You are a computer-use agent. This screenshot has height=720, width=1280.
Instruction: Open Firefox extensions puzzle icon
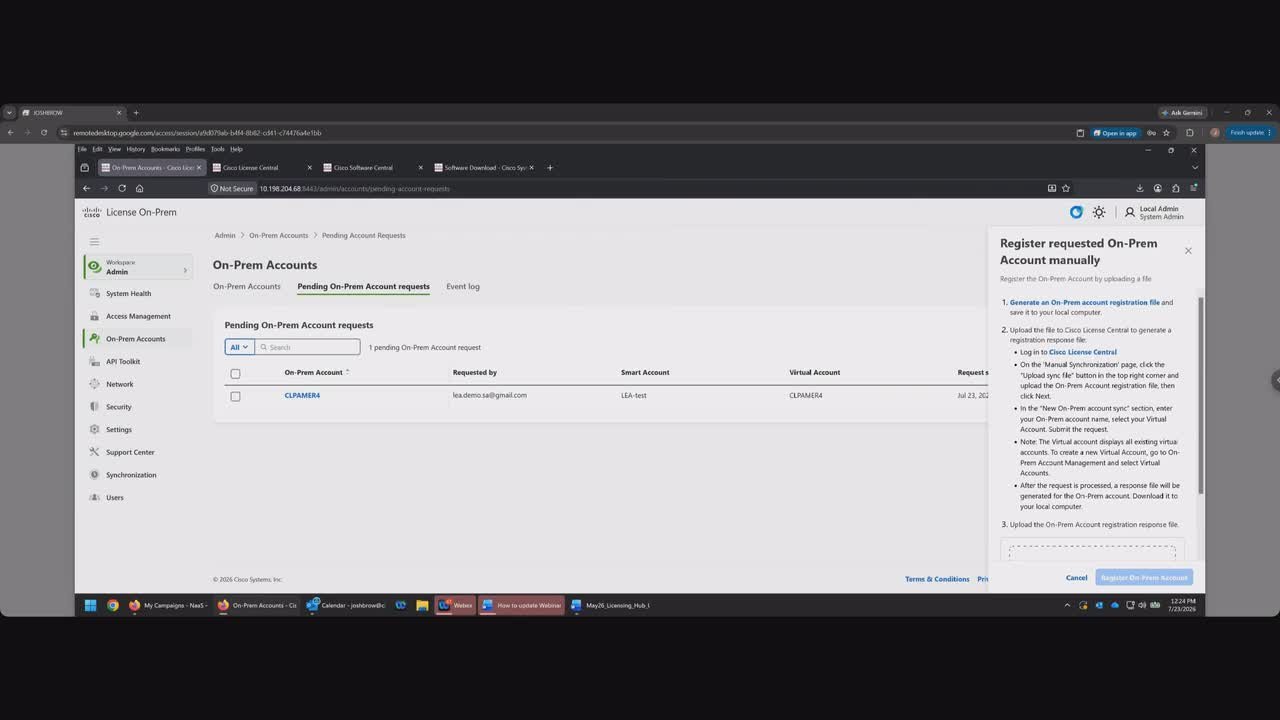[1176, 188]
